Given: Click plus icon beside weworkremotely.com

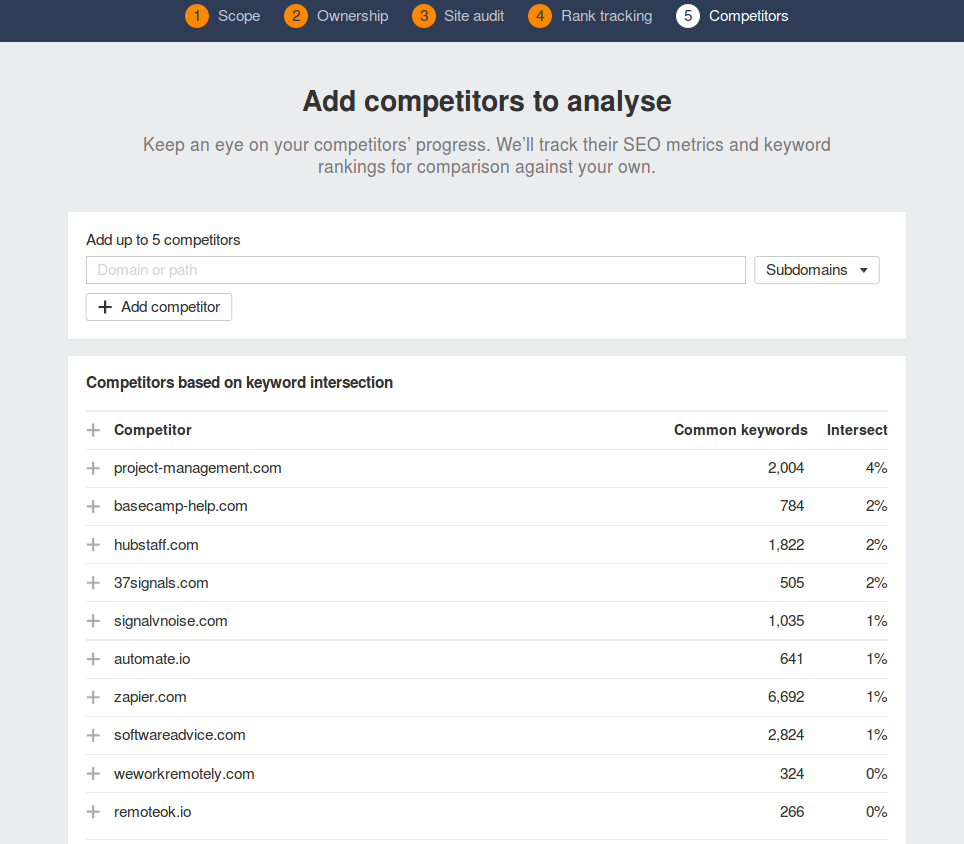Looking at the screenshot, I should point(94,774).
